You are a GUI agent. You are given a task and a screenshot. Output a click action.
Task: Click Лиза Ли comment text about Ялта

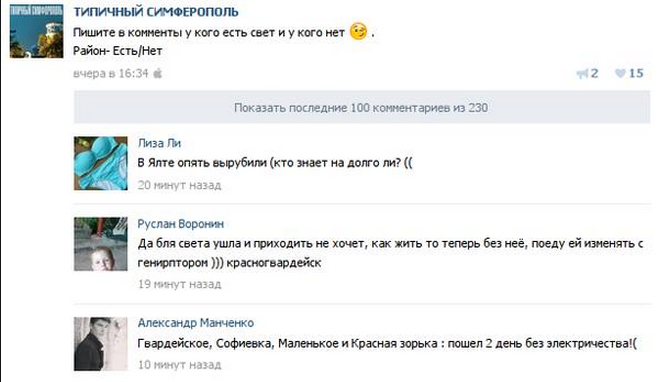pos(275,163)
